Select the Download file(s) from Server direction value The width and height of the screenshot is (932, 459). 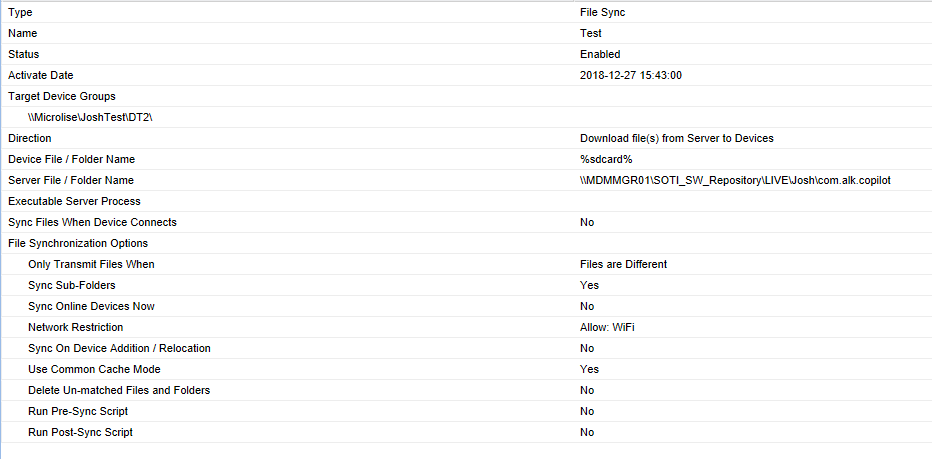pos(676,138)
